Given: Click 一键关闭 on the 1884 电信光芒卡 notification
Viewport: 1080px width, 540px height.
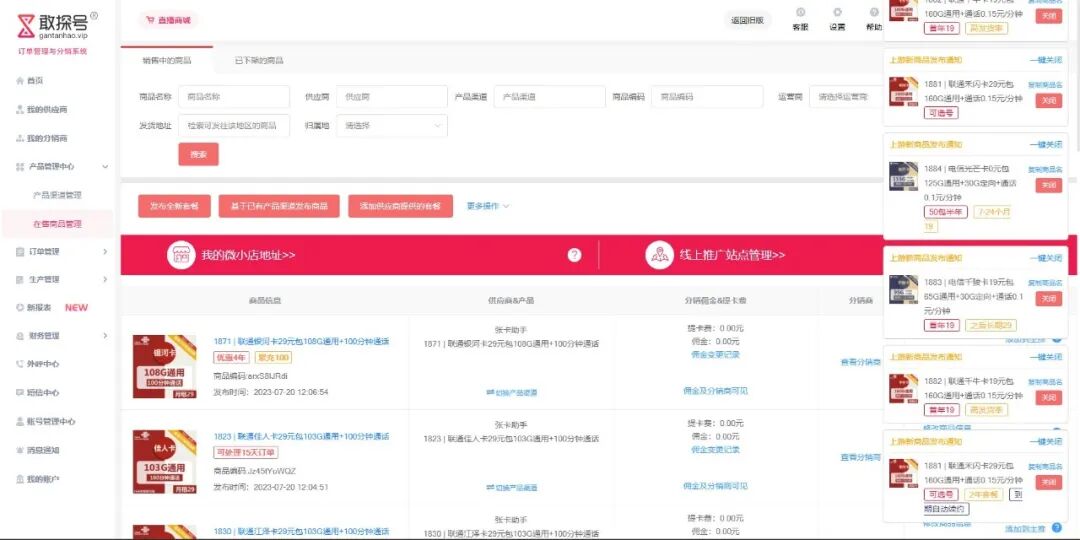Looking at the screenshot, I should coord(1046,145).
